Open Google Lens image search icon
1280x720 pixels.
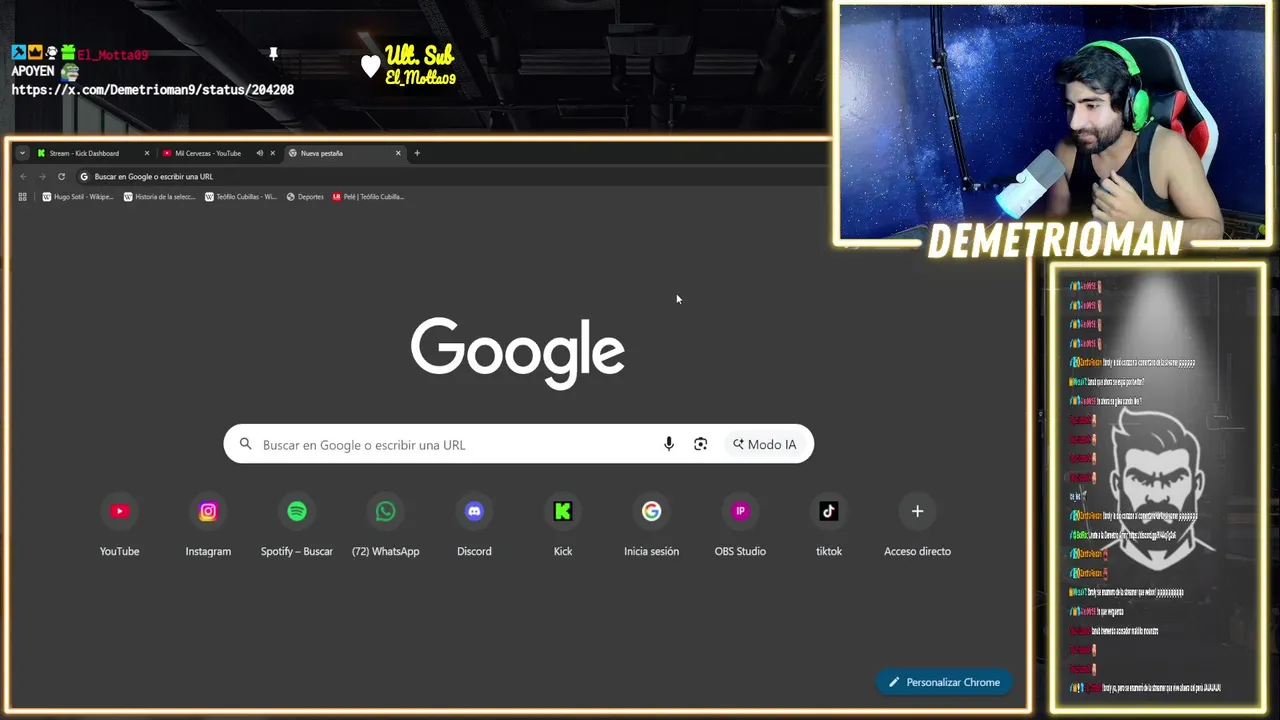tap(701, 444)
